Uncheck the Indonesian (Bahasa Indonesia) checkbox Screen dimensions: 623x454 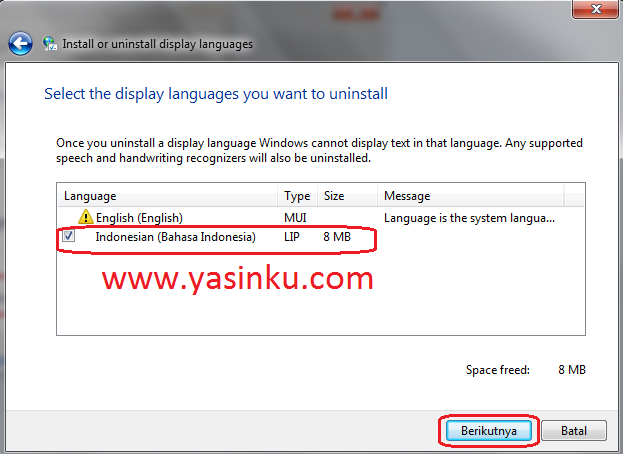tap(68, 236)
